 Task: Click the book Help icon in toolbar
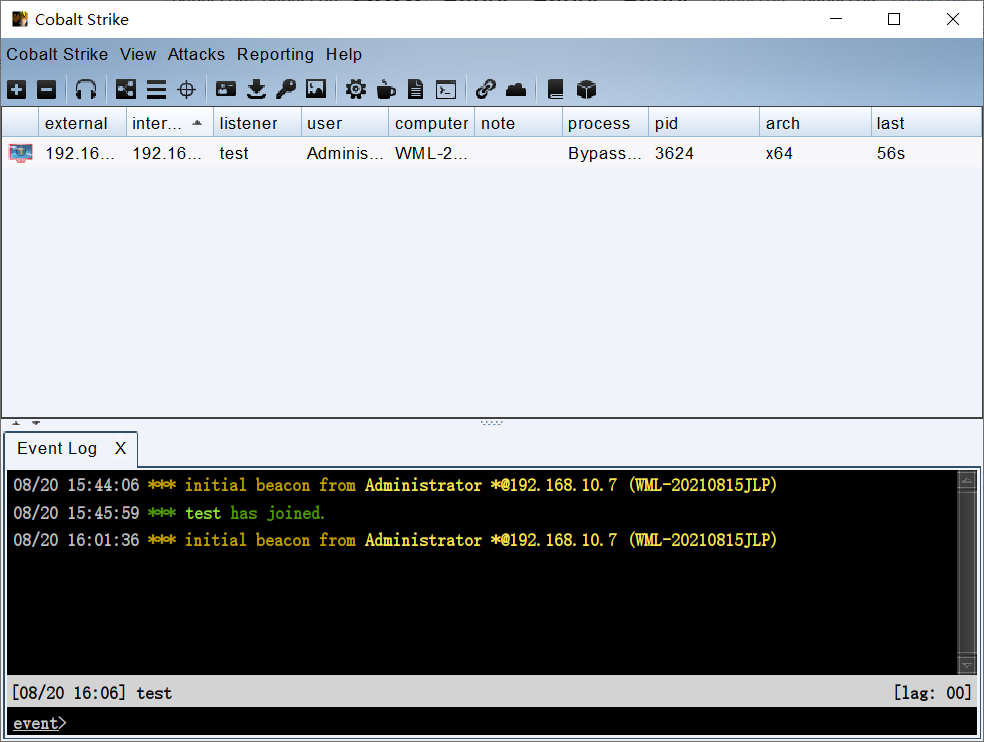coord(555,90)
